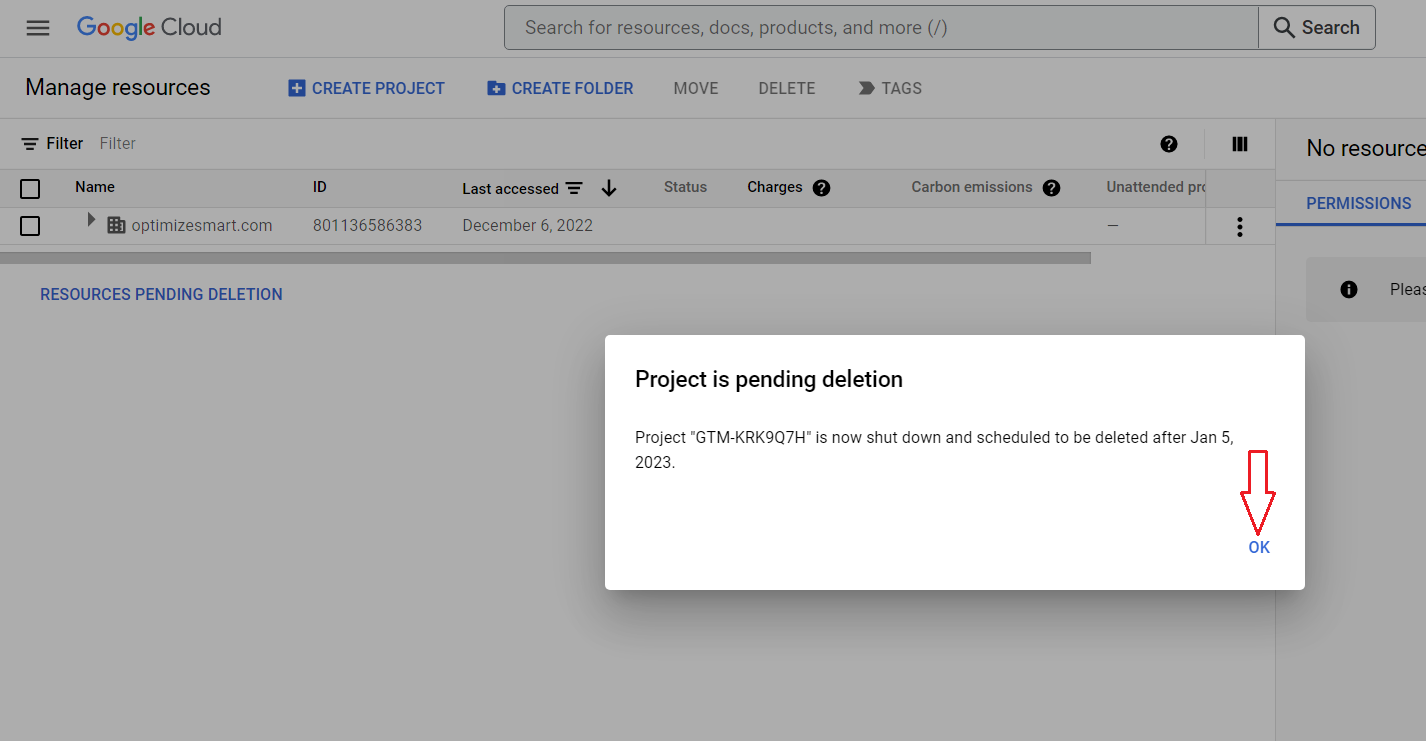This screenshot has width=1426, height=741.
Task: Sort by the ID column header
Action: tap(320, 187)
